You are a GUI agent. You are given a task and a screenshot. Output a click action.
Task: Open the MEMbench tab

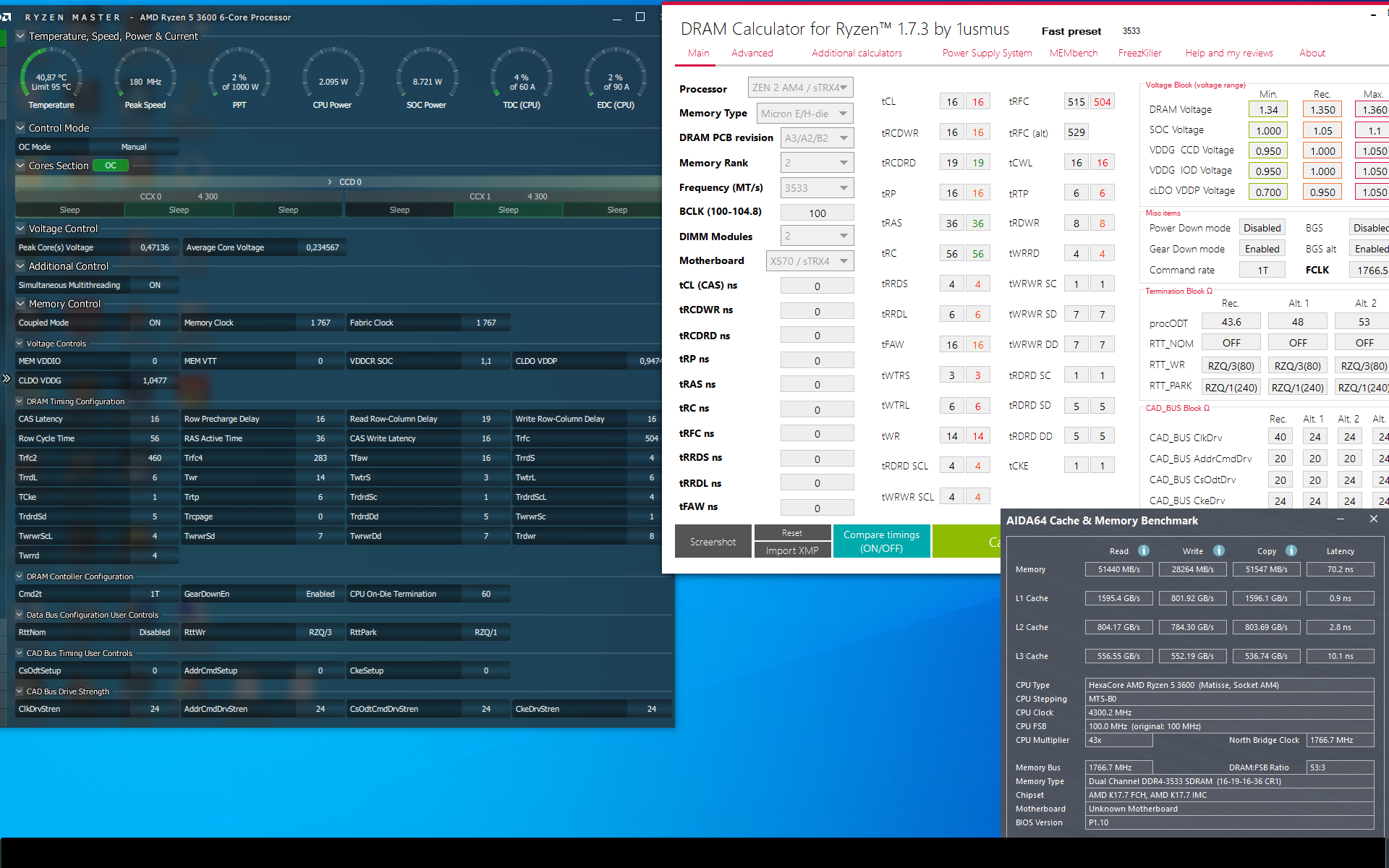pyautogui.click(x=1073, y=53)
